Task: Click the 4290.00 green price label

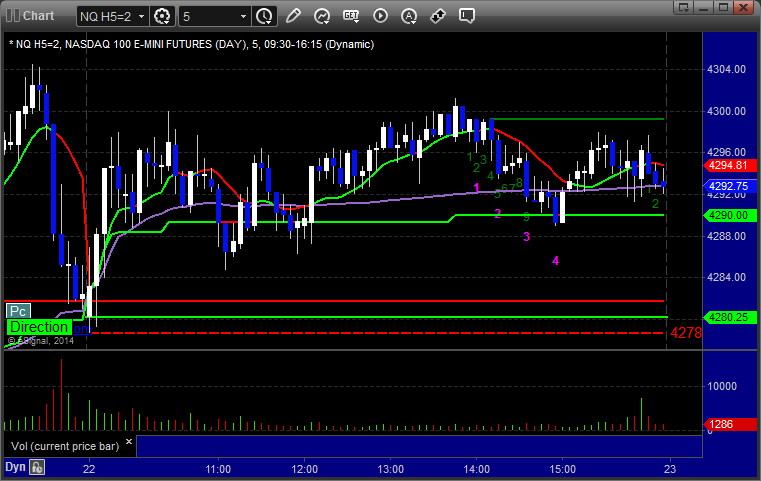Action: (x=729, y=215)
